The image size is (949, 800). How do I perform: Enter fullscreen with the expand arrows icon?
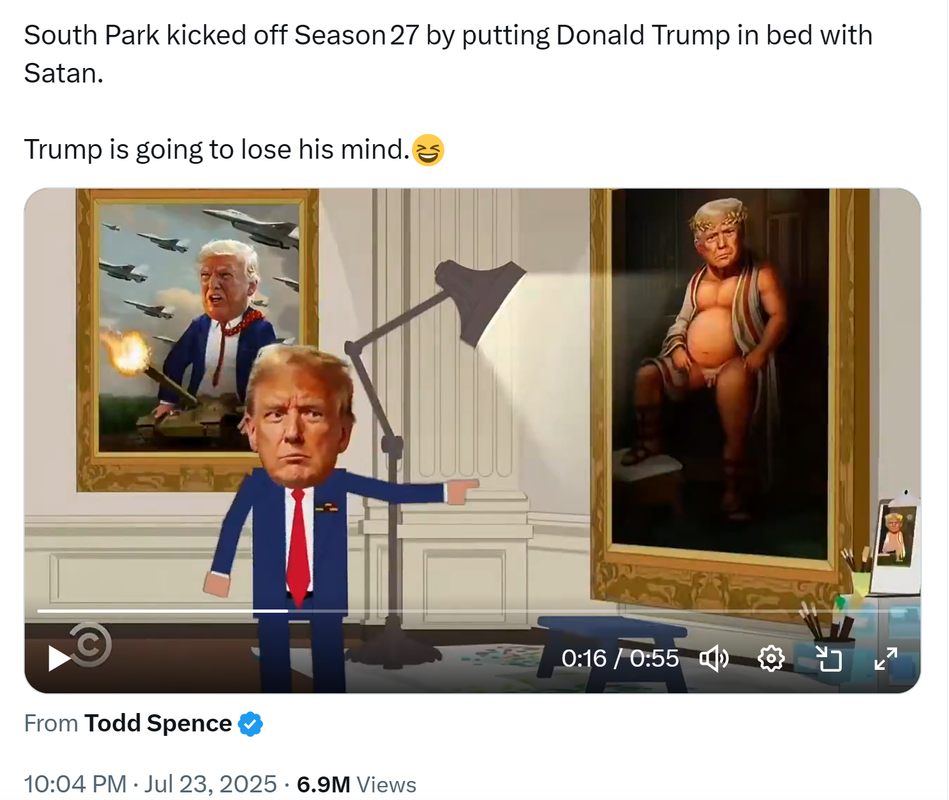pos(885,658)
